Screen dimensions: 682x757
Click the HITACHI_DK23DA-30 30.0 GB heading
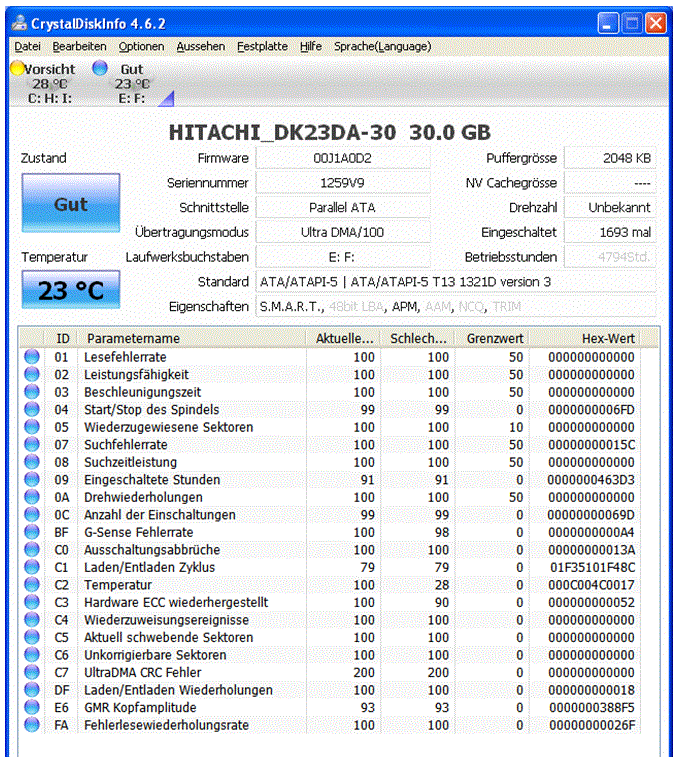tap(330, 133)
